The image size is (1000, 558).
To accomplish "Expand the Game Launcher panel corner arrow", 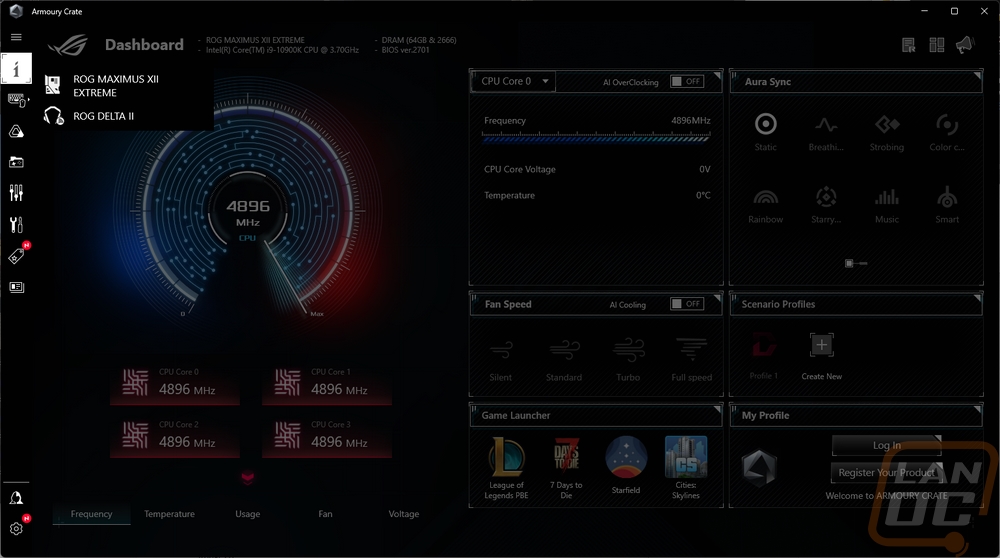I will [x=717, y=409].
